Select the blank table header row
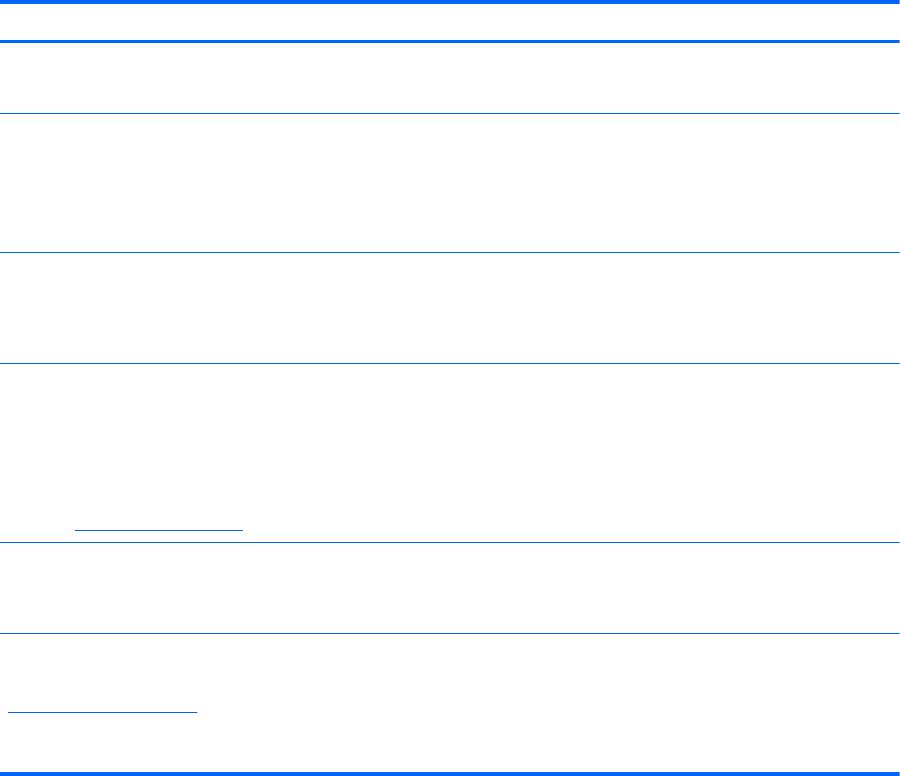900x776 pixels. (x=449, y=22)
